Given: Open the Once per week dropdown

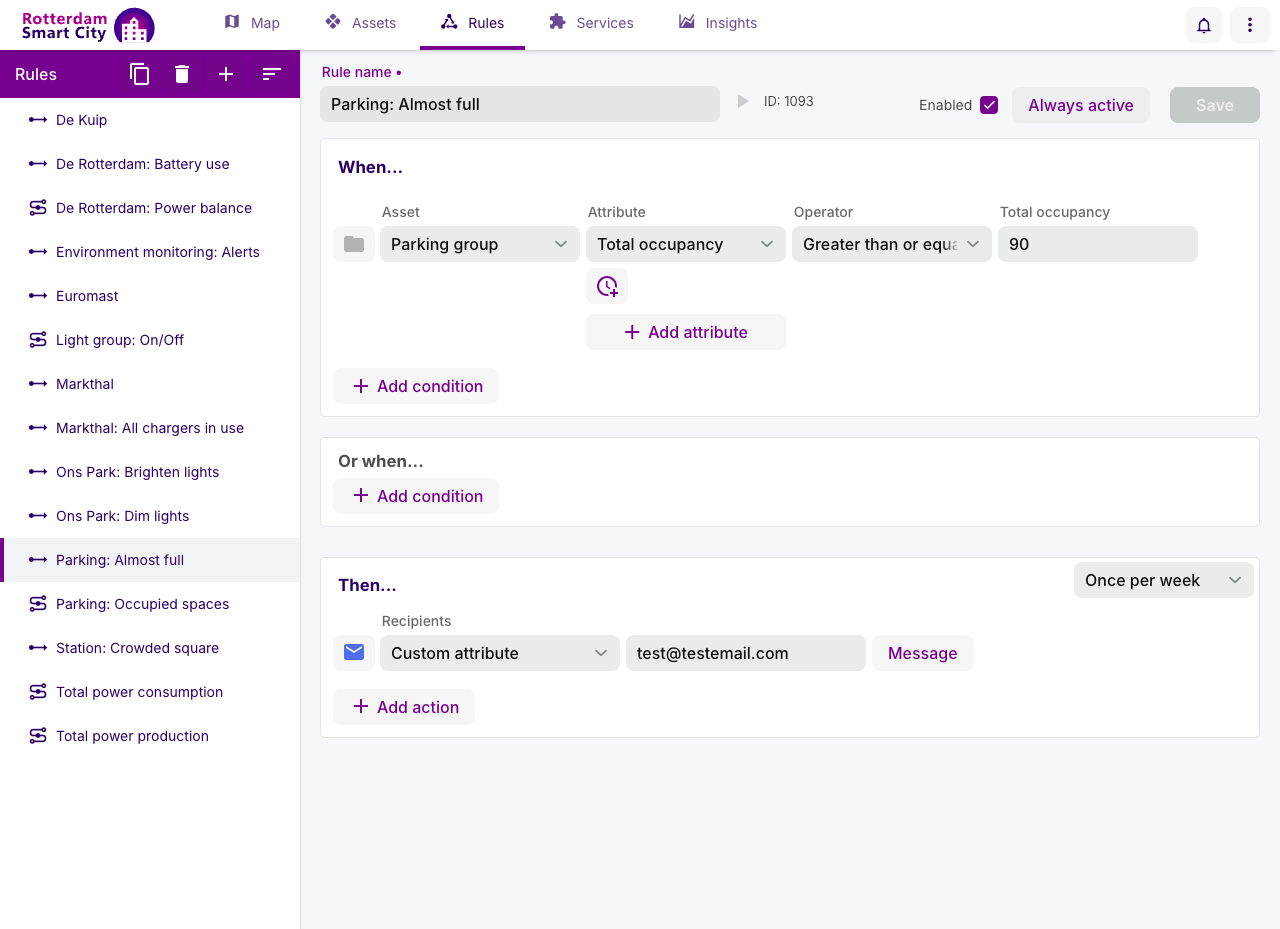Looking at the screenshot, I should tap(1164, 580).
